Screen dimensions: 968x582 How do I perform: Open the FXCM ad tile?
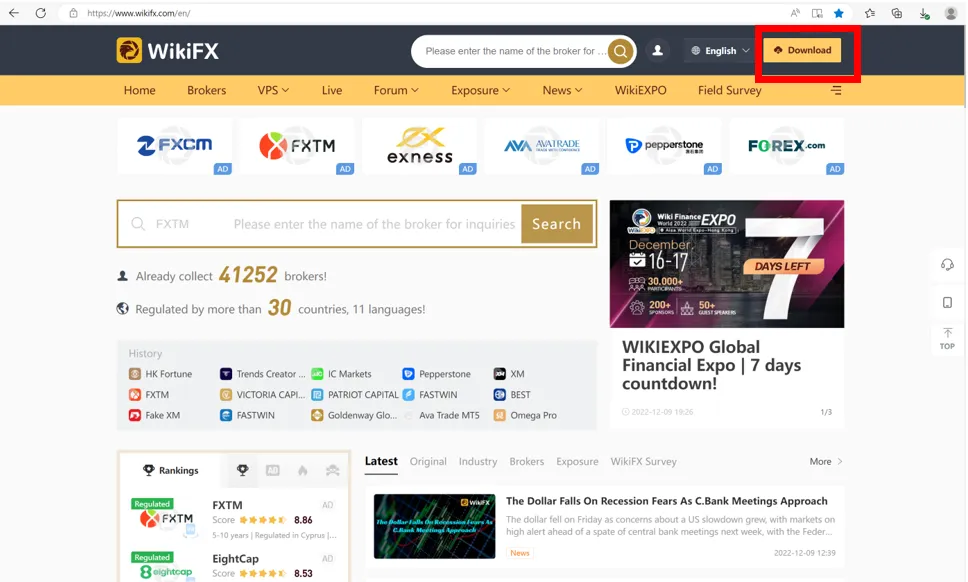[x=175, y=146]
